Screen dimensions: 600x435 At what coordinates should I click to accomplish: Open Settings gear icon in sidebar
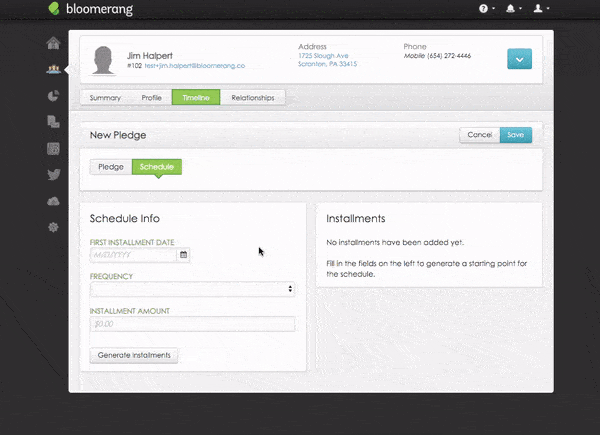click(53, 227)
